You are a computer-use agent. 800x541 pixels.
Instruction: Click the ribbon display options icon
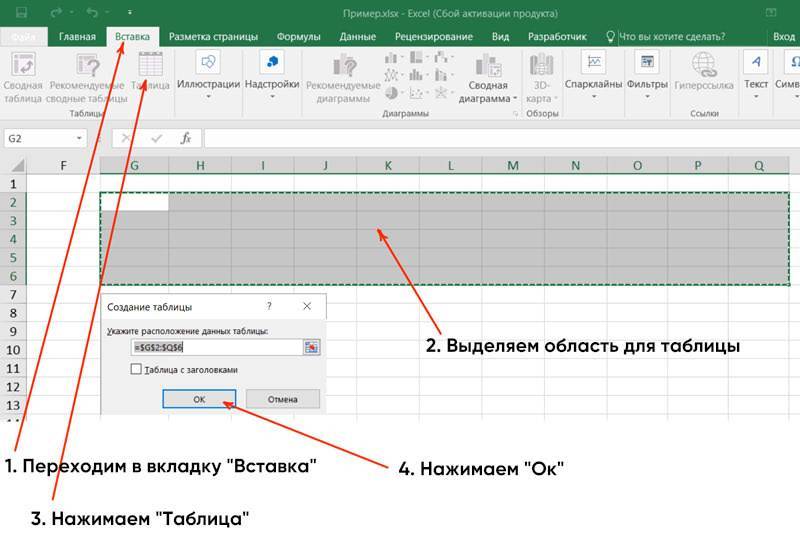pos(771,13)
